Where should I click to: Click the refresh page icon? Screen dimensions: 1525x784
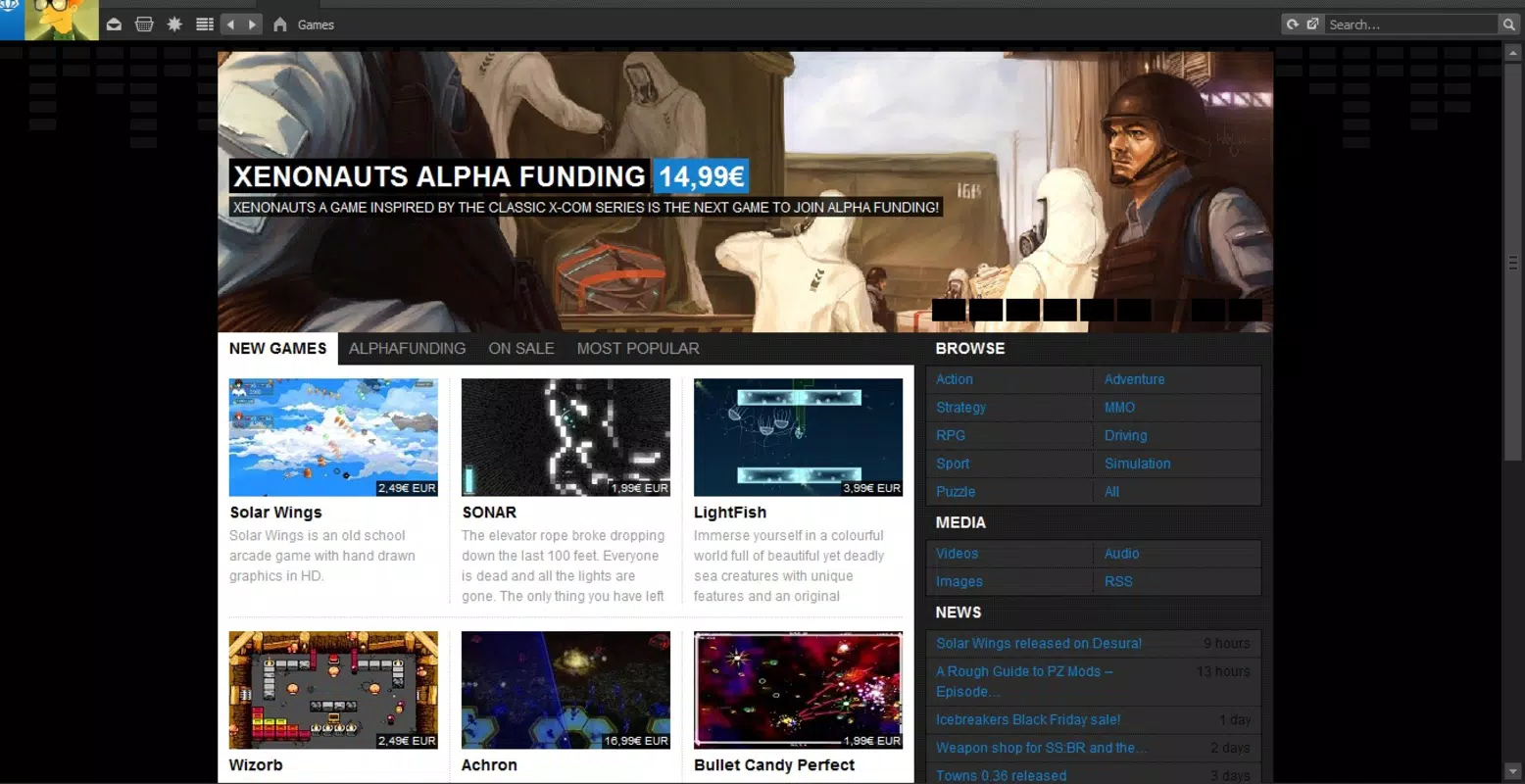pos(1293,24)
